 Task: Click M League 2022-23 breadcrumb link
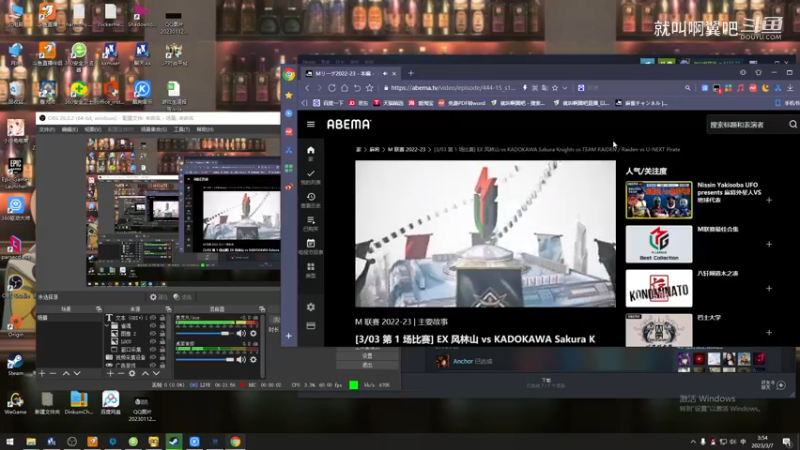tap(406, 149)
